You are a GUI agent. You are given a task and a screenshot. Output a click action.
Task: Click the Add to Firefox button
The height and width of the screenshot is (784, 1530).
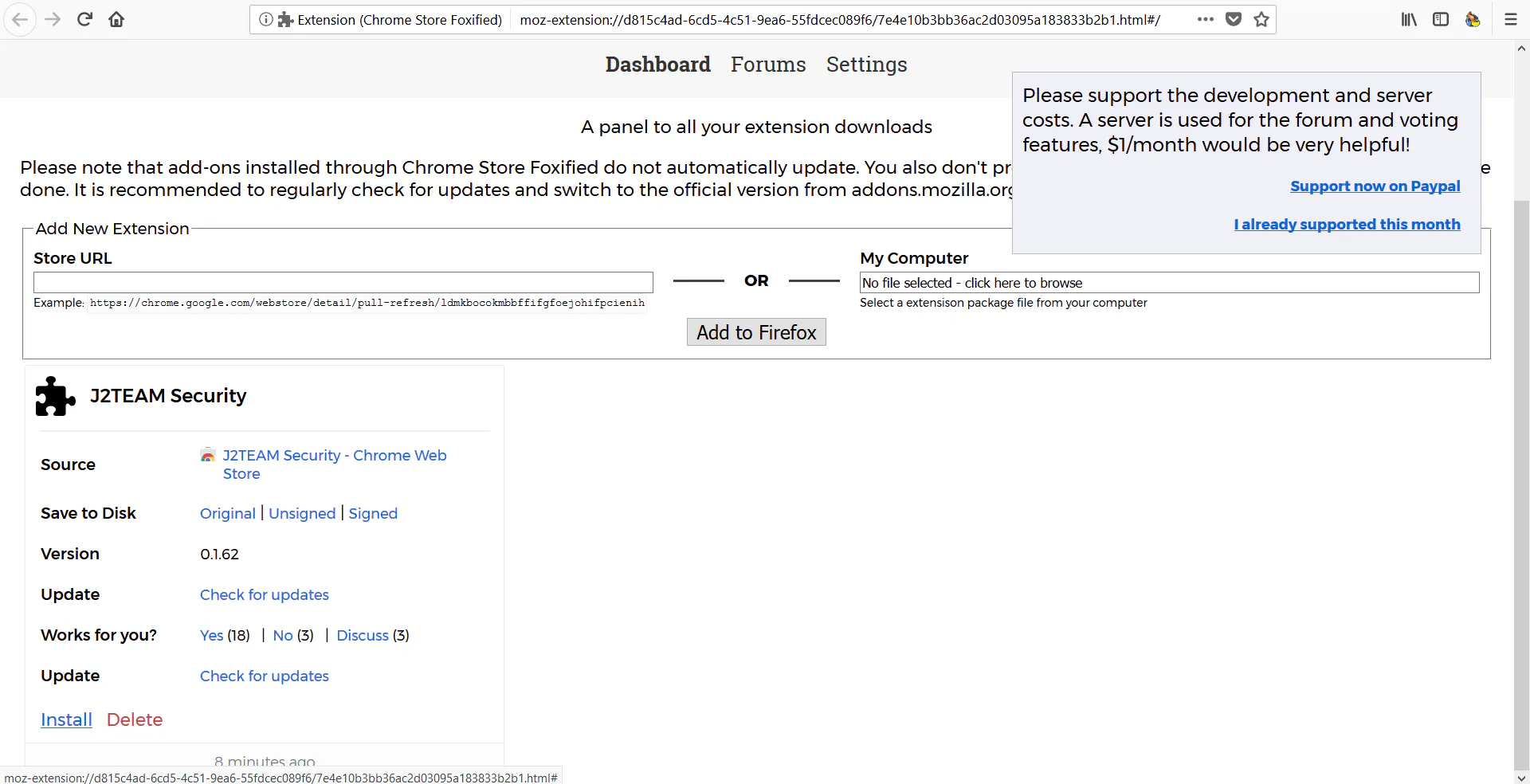pyautogui.click(x=756, y=332)
